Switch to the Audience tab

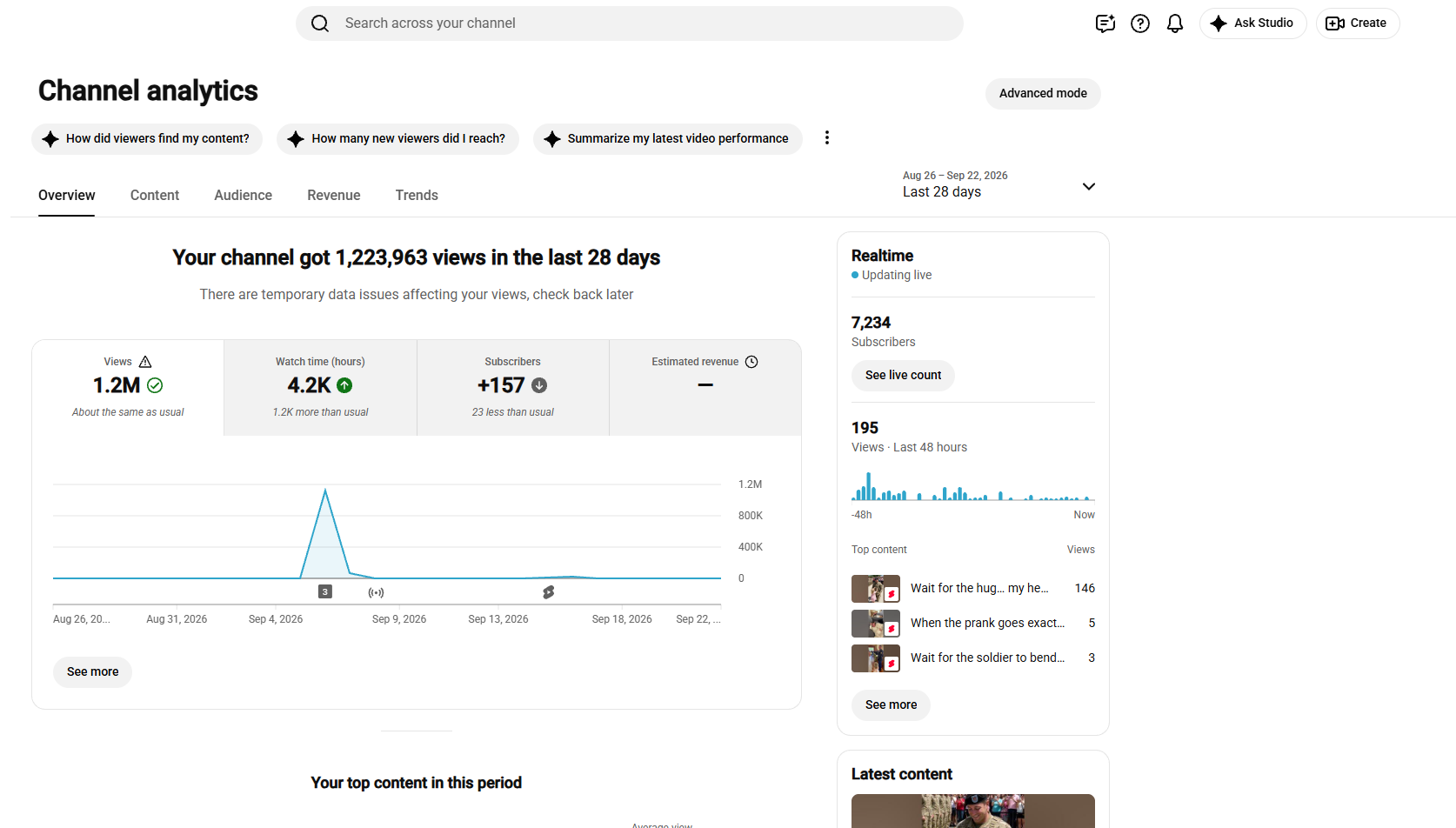click(244, 196)
